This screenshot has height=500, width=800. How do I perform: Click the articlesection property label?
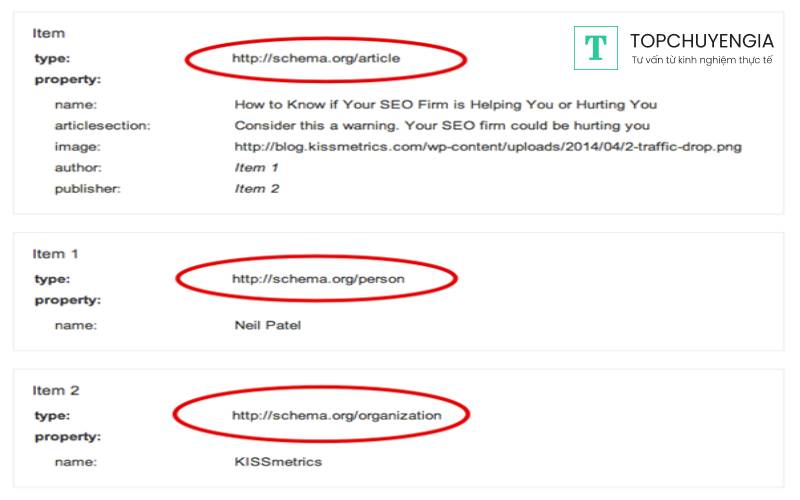pos(102,125)
